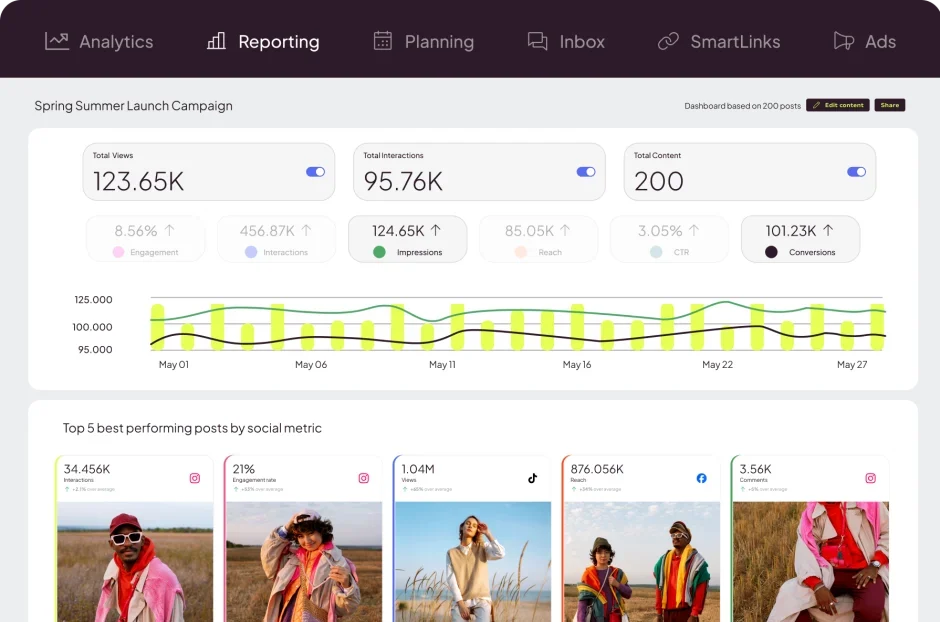Open the 21% Engagement rate post photo
The height and width of the screenshot is (622, 940).
coord(304,561)
